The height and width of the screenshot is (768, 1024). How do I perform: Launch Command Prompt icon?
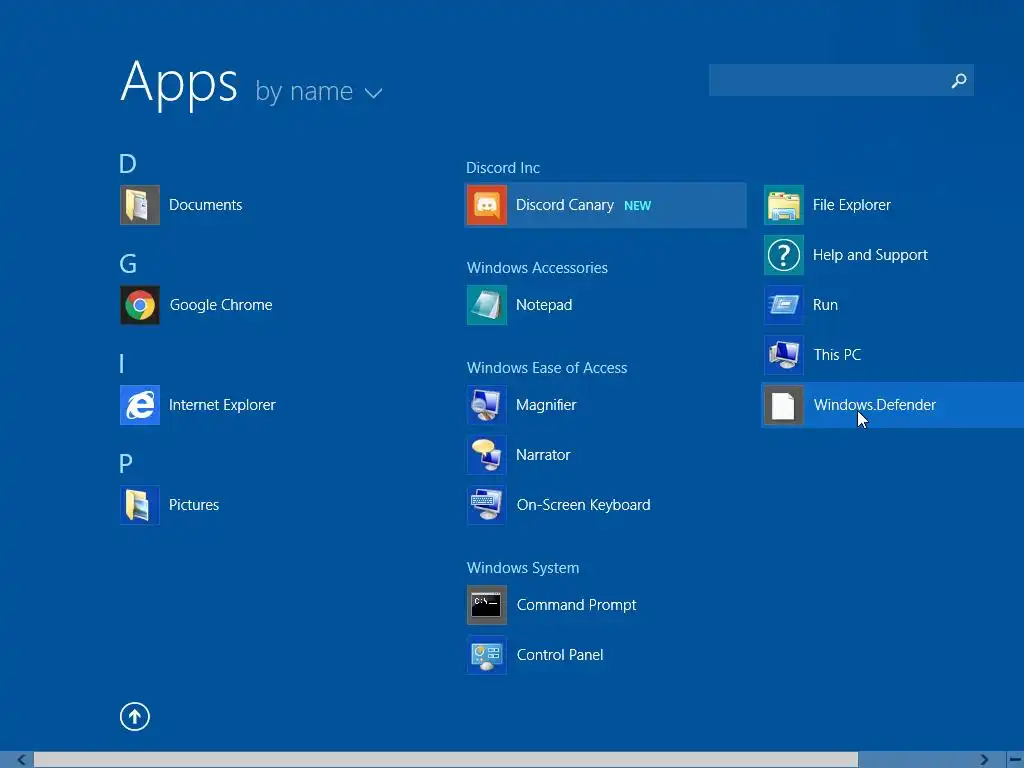point(487,605)
